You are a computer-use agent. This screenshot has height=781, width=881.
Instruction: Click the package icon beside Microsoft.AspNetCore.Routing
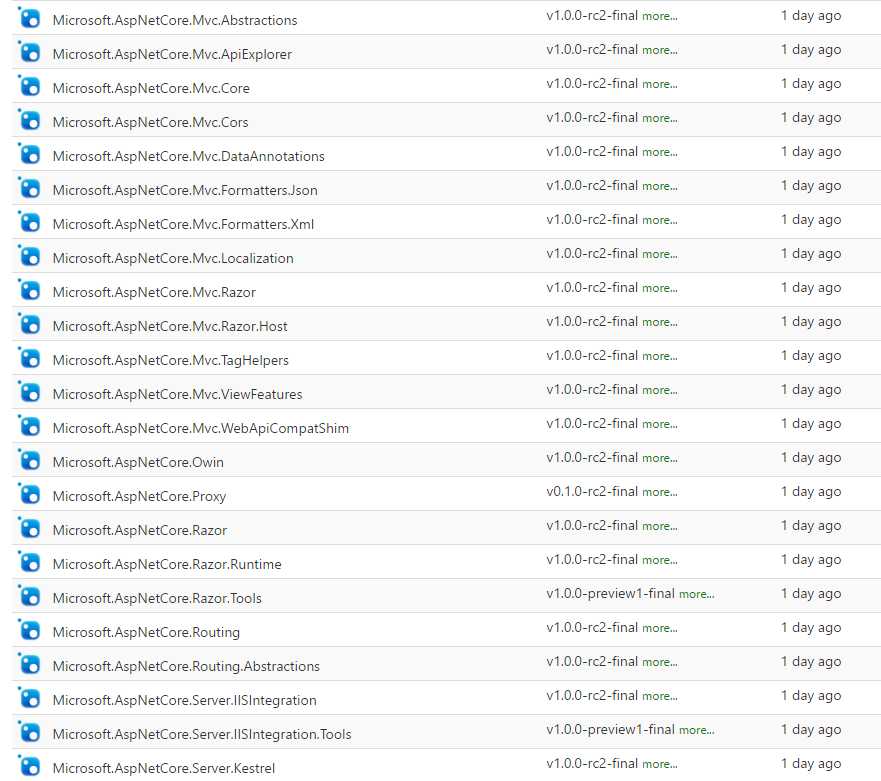(x=30, y=630)
